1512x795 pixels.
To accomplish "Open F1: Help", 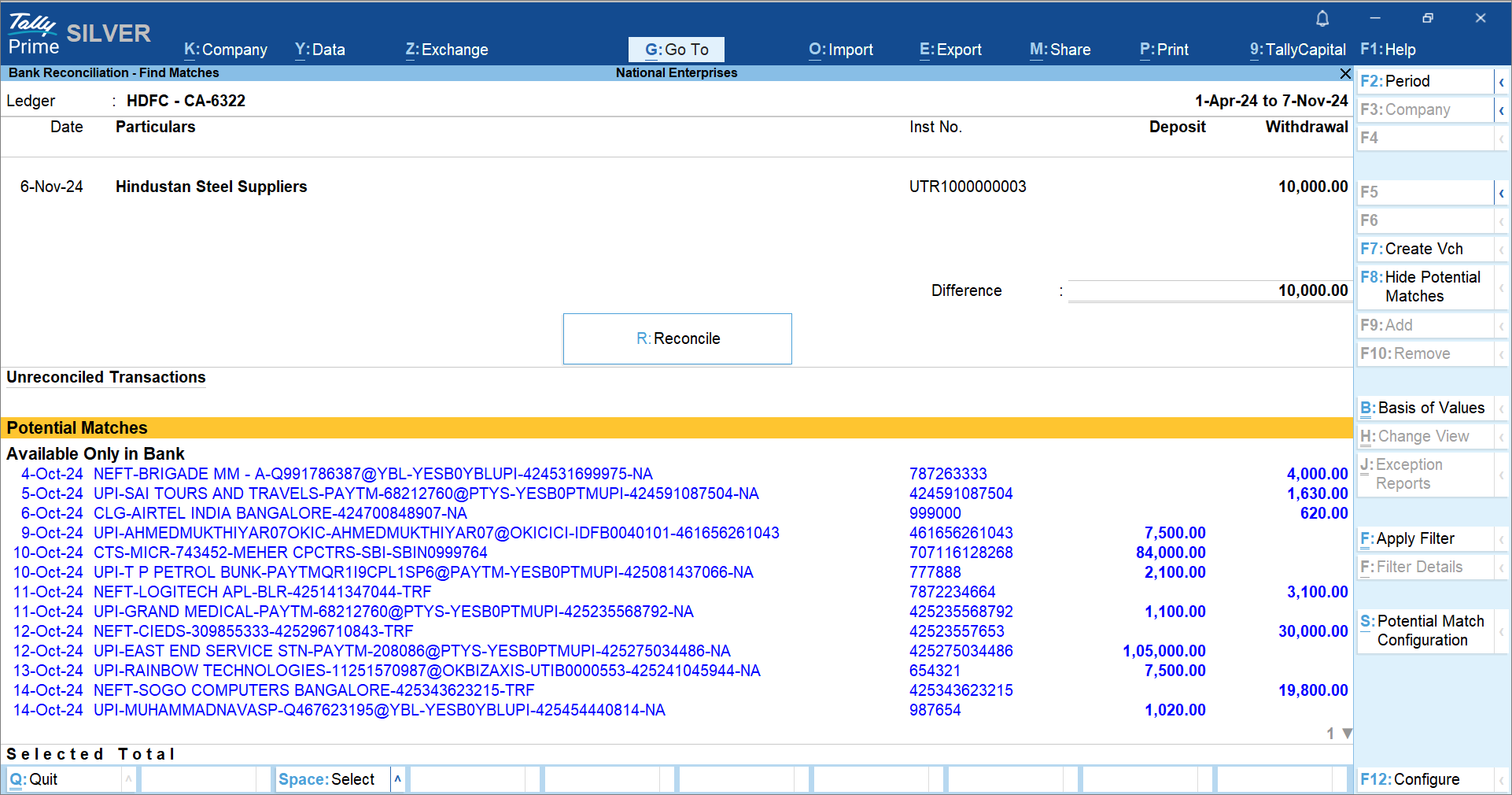I will (x=1388, y=50).
